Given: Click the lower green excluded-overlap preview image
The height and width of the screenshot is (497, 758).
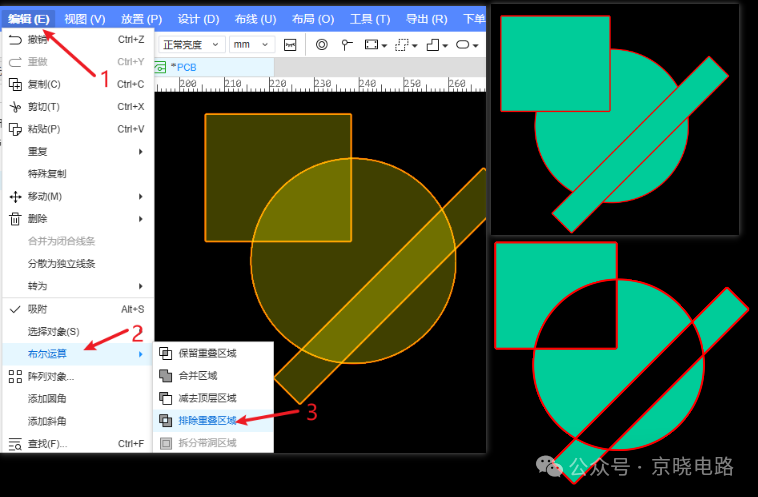Looking at the screenshot, I should point(621,363).
